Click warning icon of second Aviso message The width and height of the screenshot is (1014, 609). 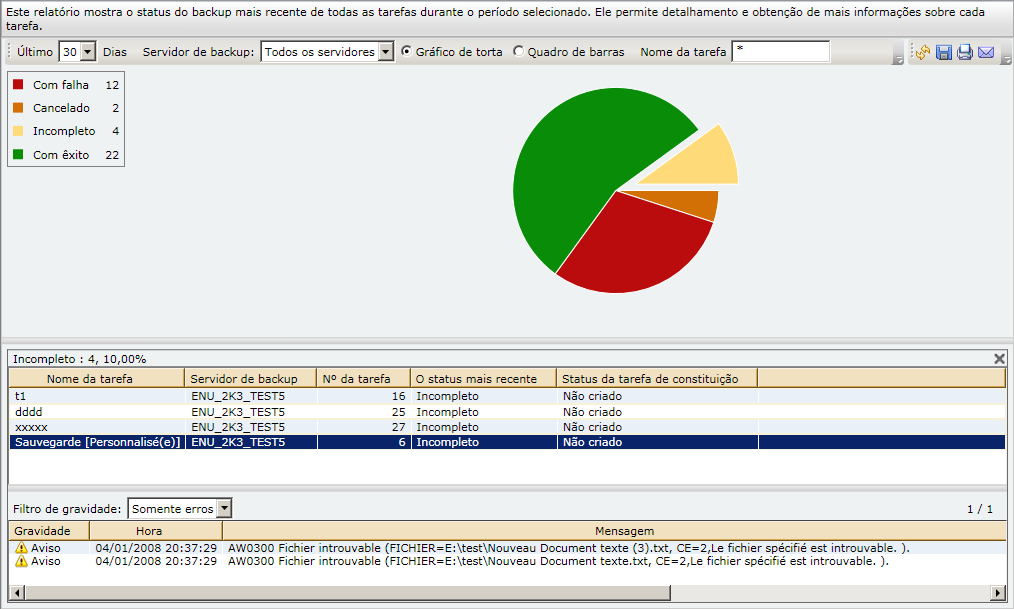(21, 561)
